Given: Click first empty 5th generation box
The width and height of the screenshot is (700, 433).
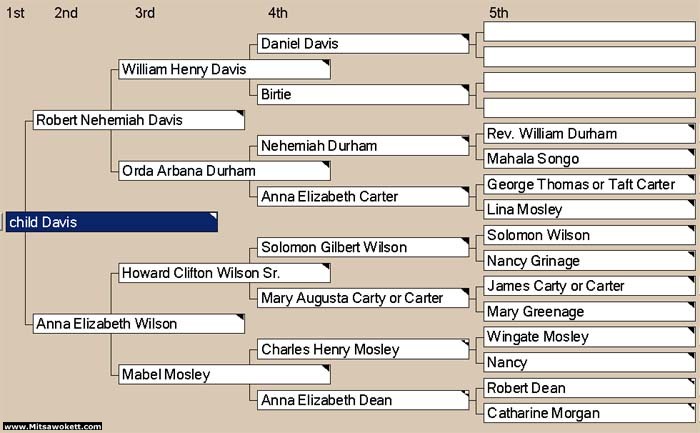Looking at the screenshot, I should click(x=589, y=32).
